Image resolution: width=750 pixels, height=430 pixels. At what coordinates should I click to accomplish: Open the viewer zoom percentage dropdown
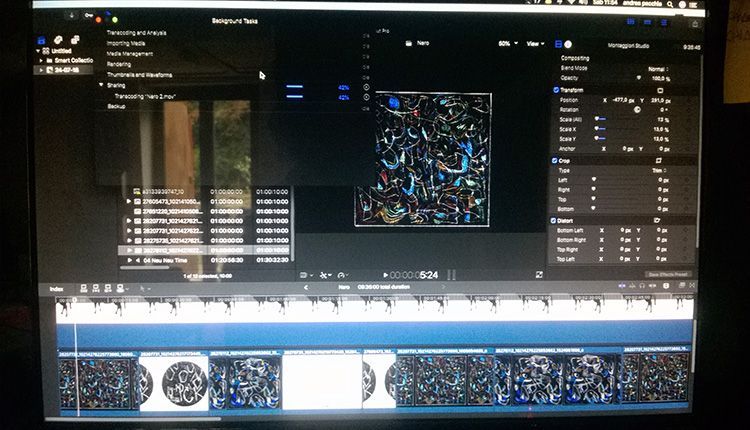(x=507, y=44)
